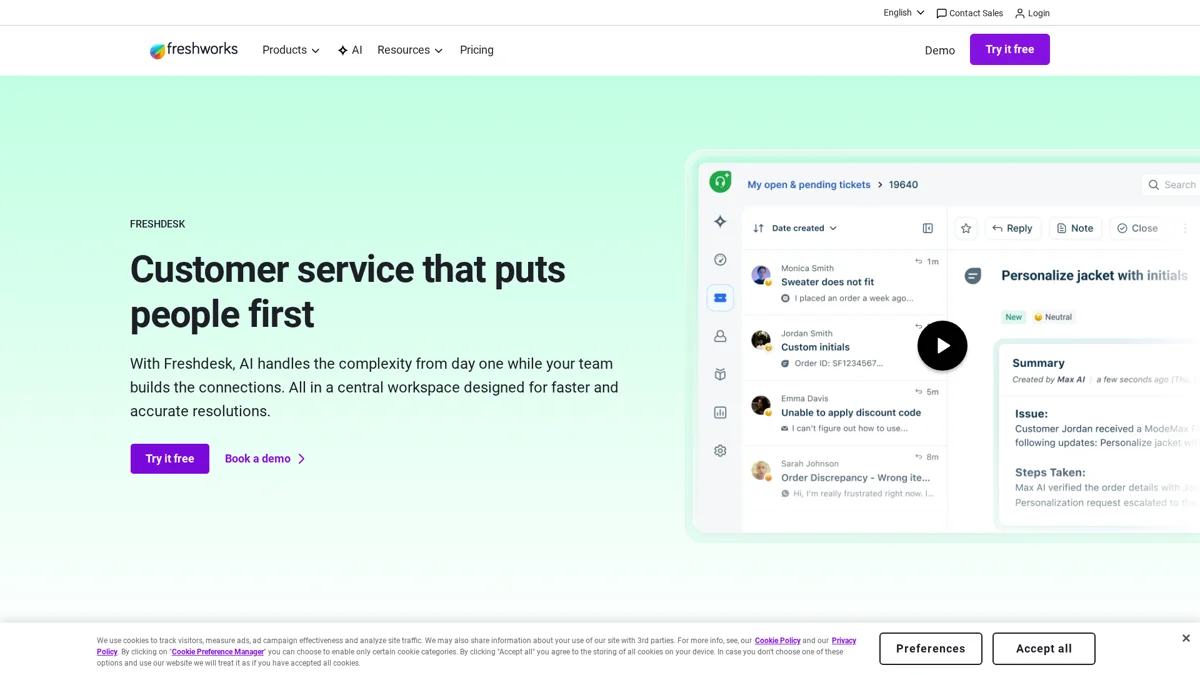The width and height of the screenshot is (1200, 675).
Task: Click the Search field in the preview
Action: tap(1171, 185)
